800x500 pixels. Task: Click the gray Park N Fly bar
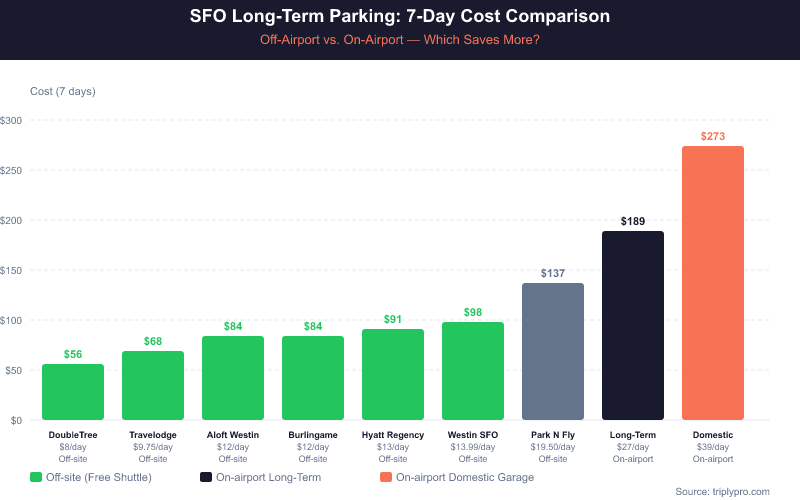(x=553, y=352)
